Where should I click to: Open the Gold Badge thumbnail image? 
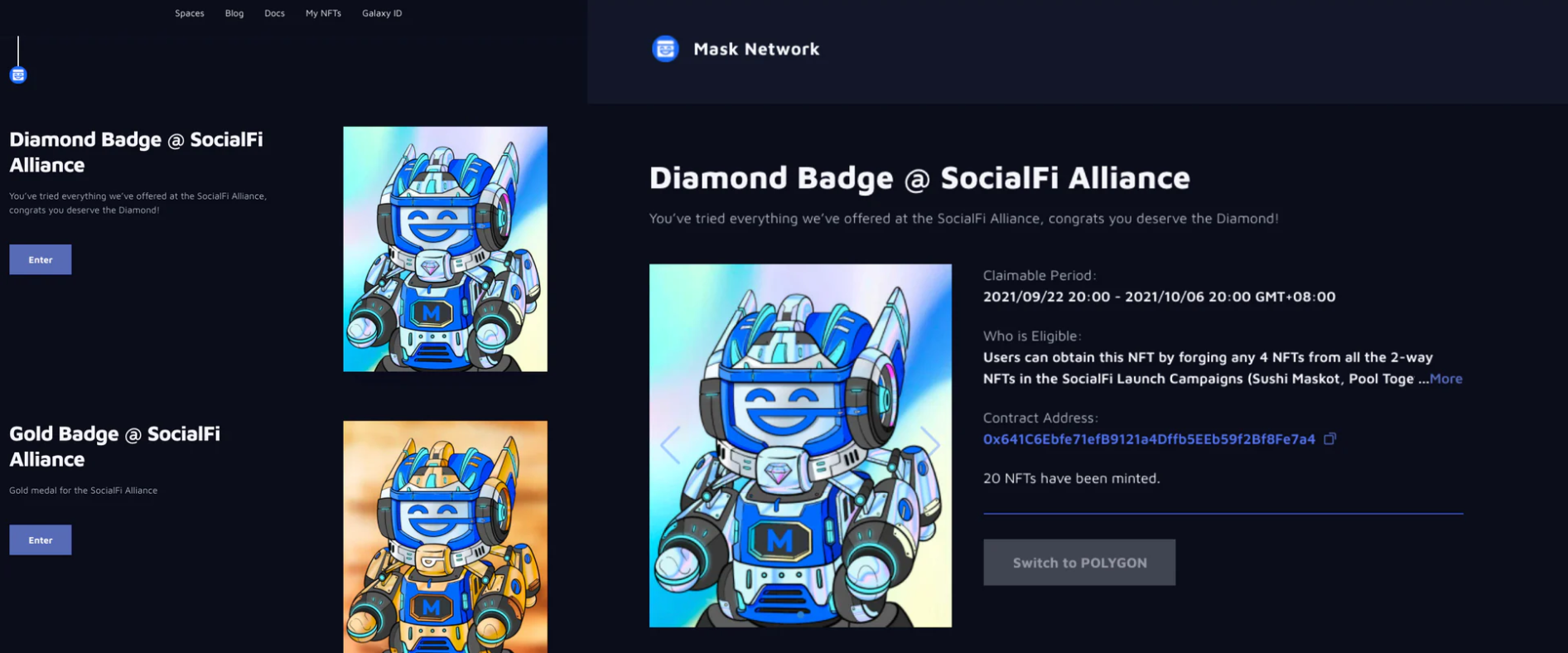pos(446,537)
